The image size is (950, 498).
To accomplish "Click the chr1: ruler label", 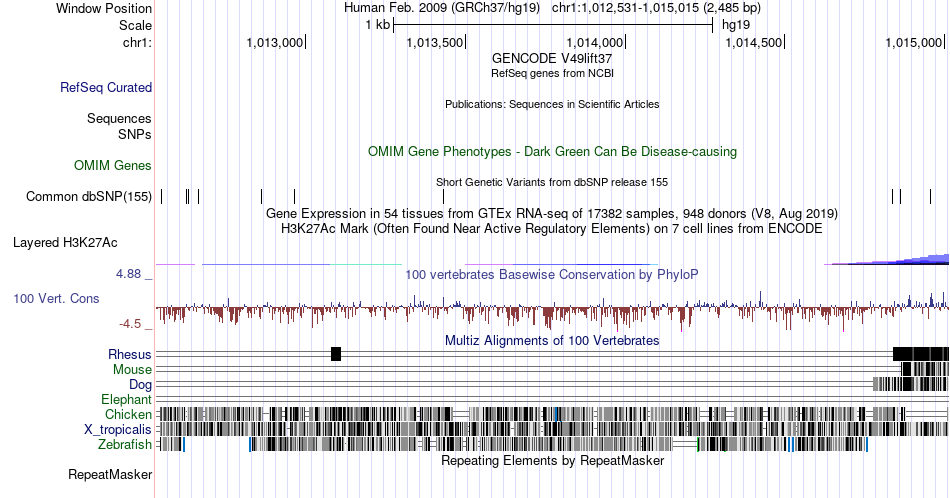I will [x=138, y=42].
